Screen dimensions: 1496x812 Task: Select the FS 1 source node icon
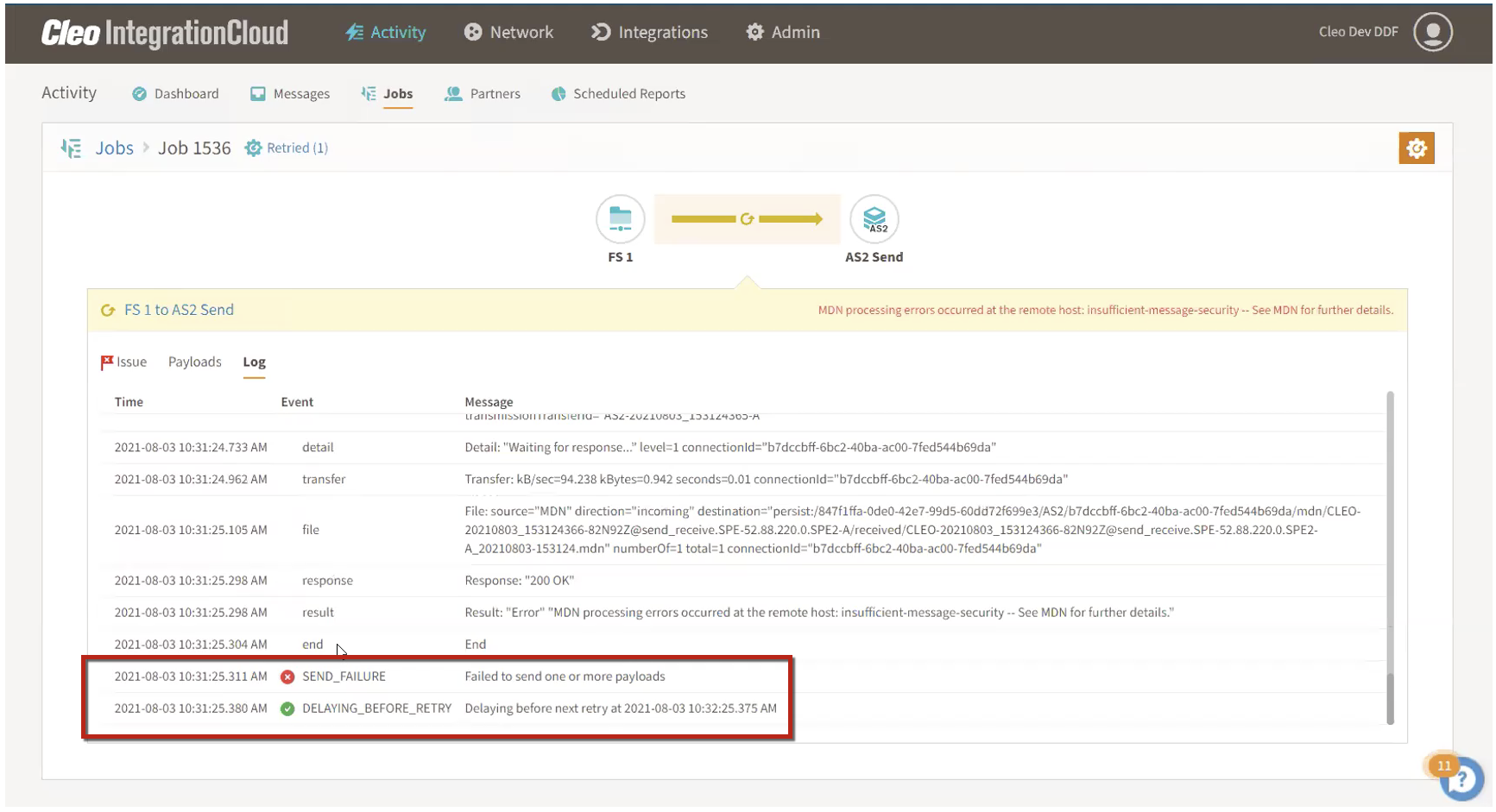[621, 219]
